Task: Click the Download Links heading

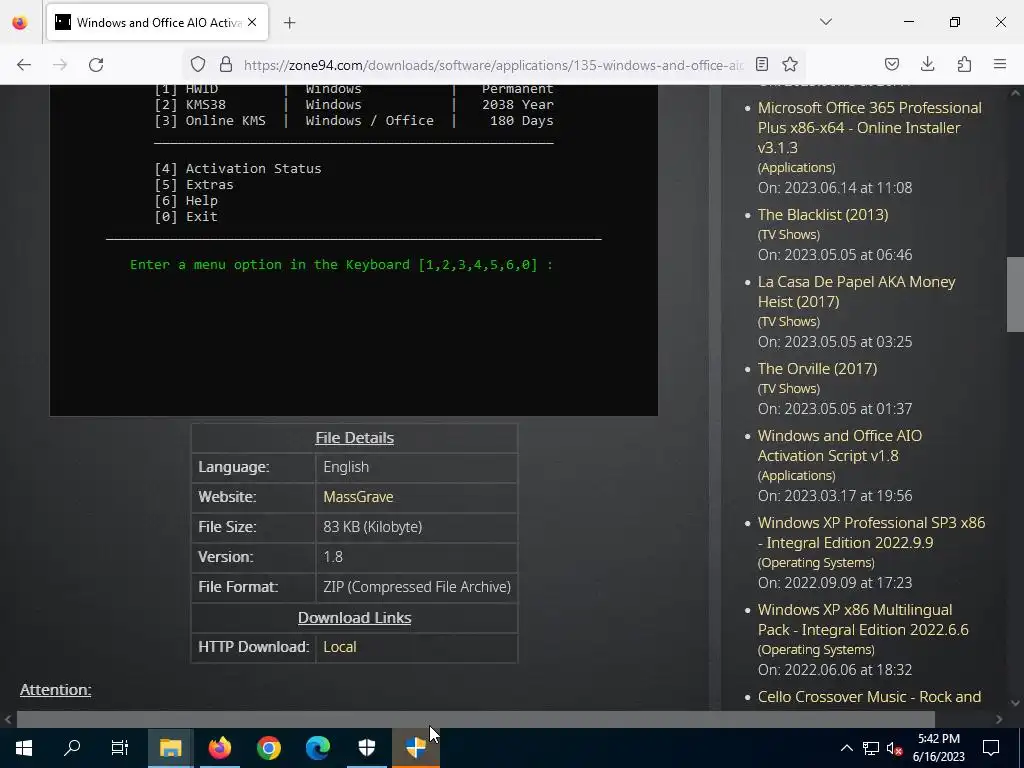Action: [x=355, y=618]
